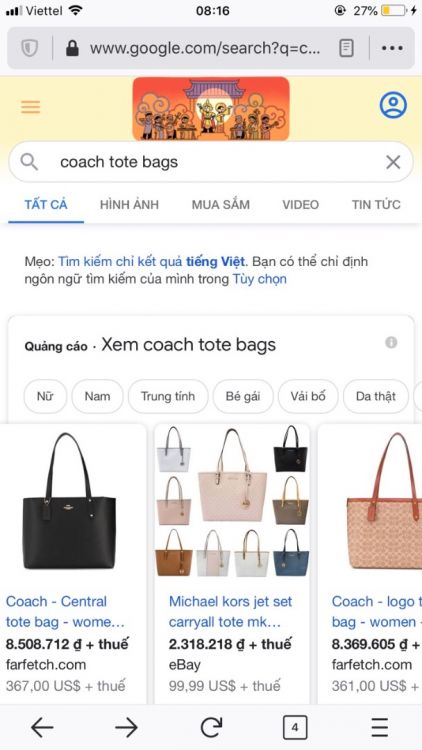Open the black Coach Central tote thumbnail

point(69,501)
